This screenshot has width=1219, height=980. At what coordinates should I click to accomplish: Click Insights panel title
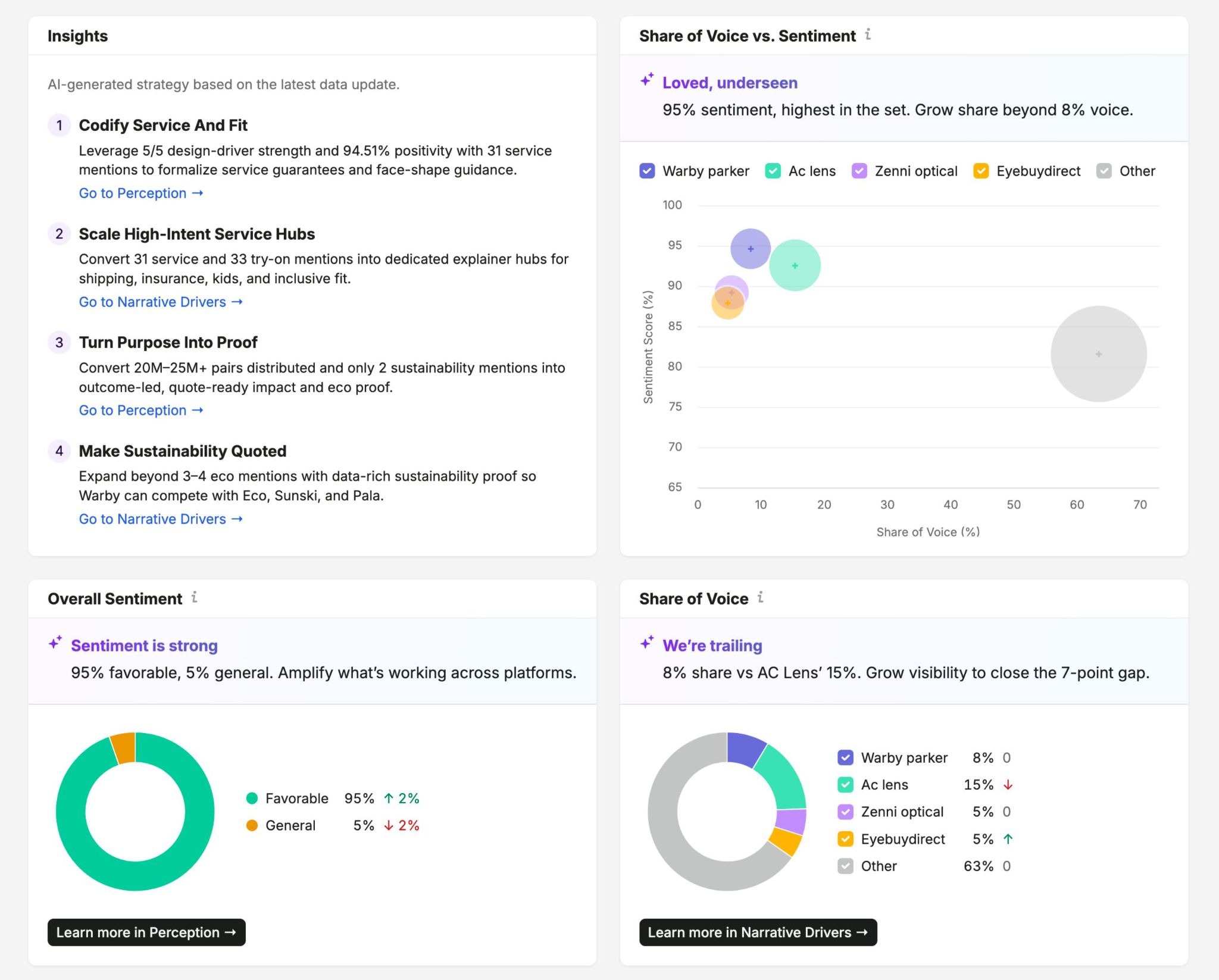point(77,36)
